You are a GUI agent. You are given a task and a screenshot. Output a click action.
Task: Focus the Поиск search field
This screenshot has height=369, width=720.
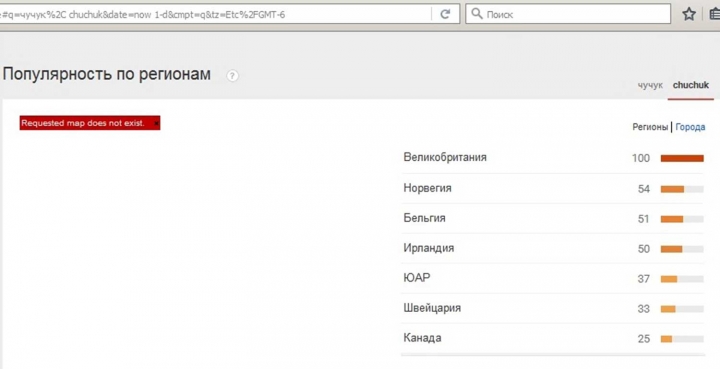(568, 14)
